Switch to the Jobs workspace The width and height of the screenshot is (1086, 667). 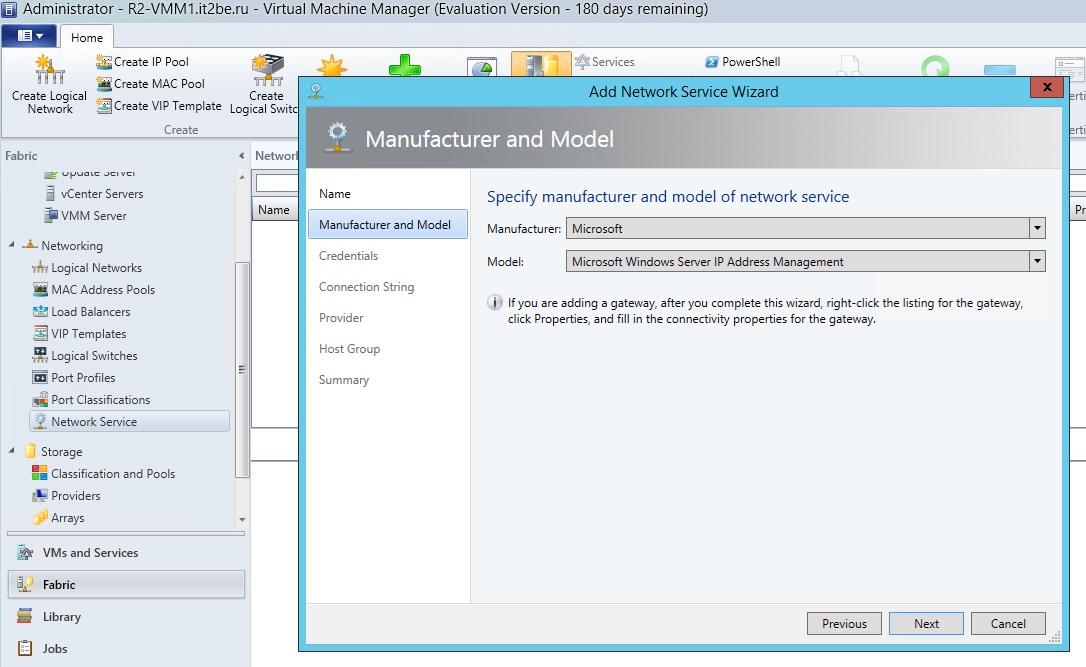(x=54, y=648)
